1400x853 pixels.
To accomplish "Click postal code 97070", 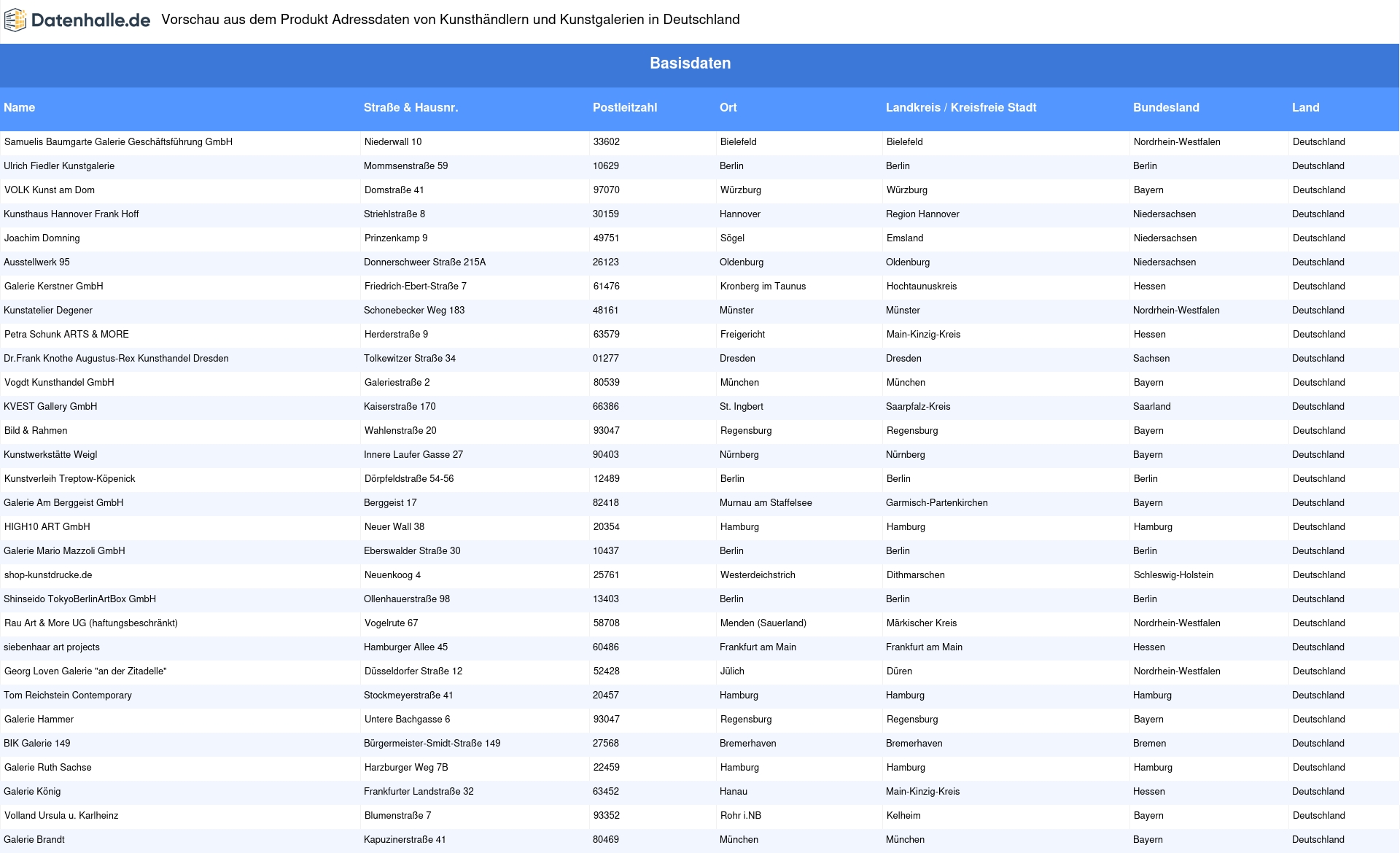I will click(607, 190).
